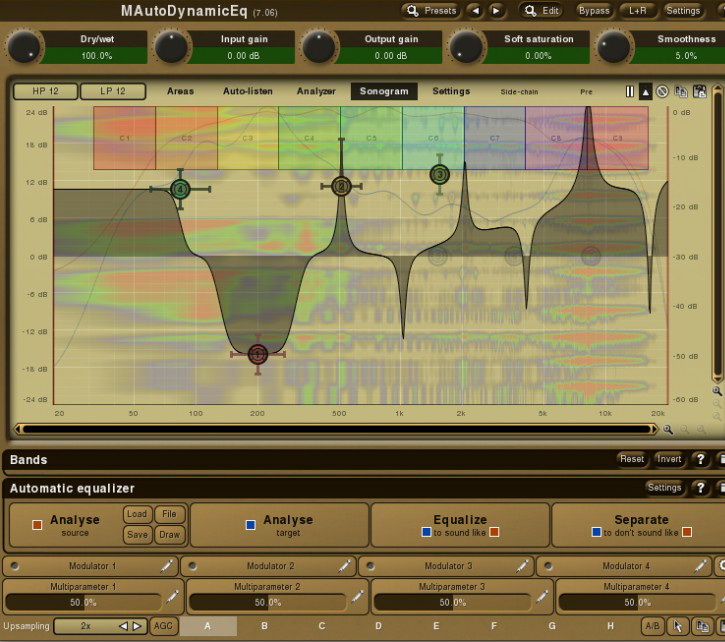The height and width of the screenshot is (642, 725).
Task: Click Reset in Bands header
Action: pos(632,459)
